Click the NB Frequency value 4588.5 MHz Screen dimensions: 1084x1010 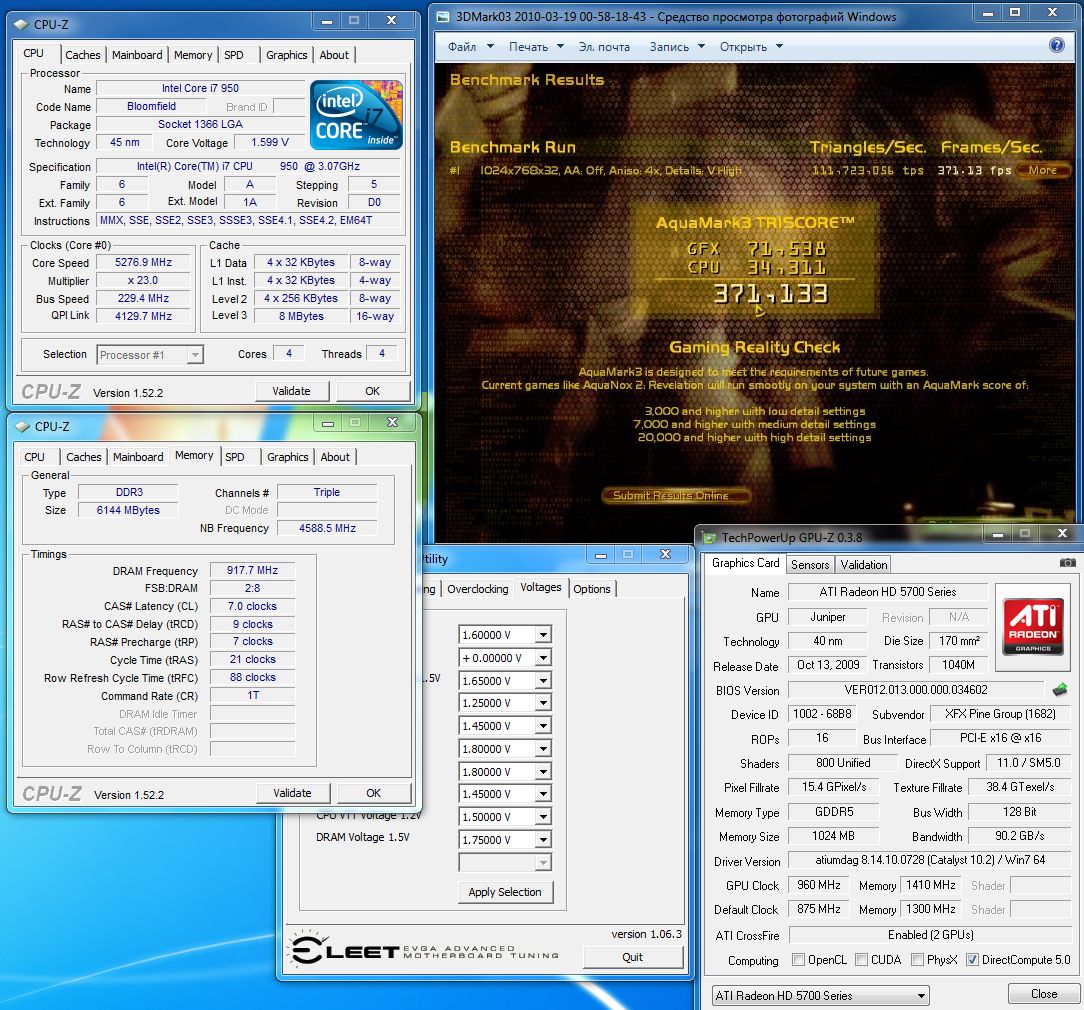328,528
